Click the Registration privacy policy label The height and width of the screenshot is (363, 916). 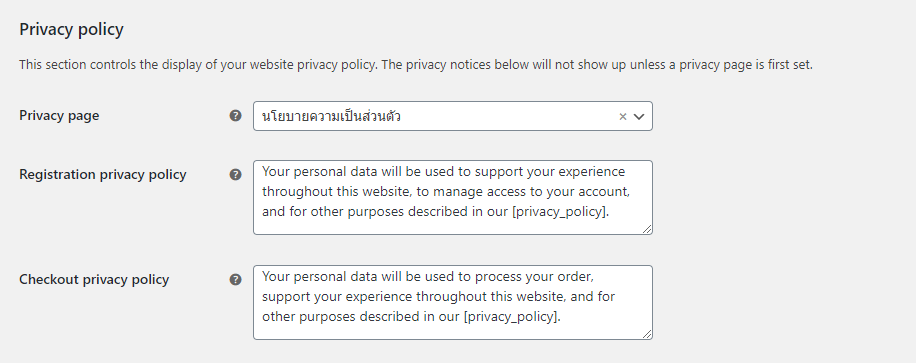tap(103, 175)
